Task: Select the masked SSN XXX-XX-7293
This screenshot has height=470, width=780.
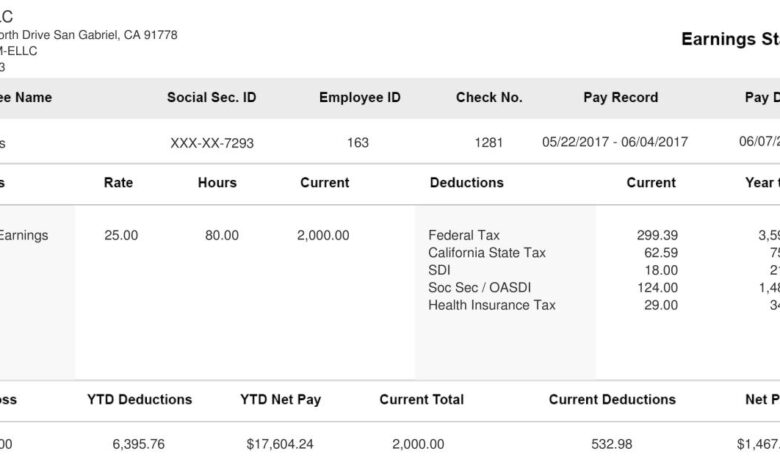Action: point(211,143)
